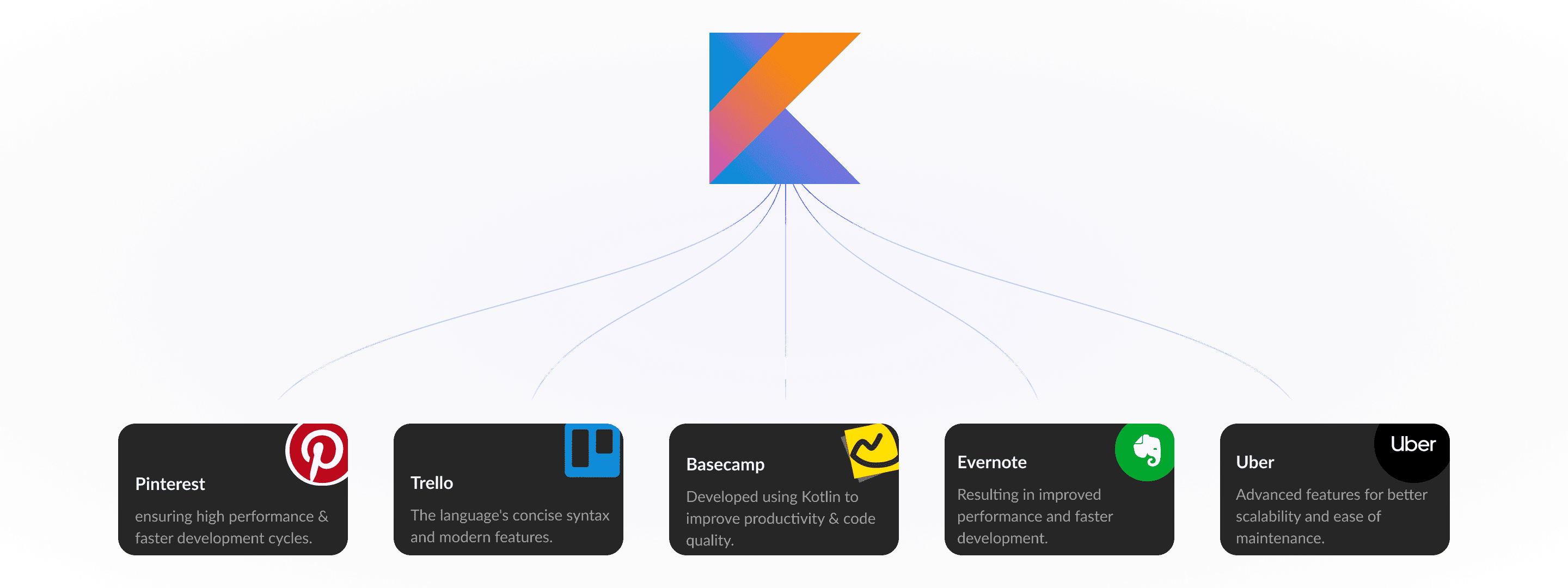Select the Uber card title
1568x588 pixels.
click(x=1254, y=463)
